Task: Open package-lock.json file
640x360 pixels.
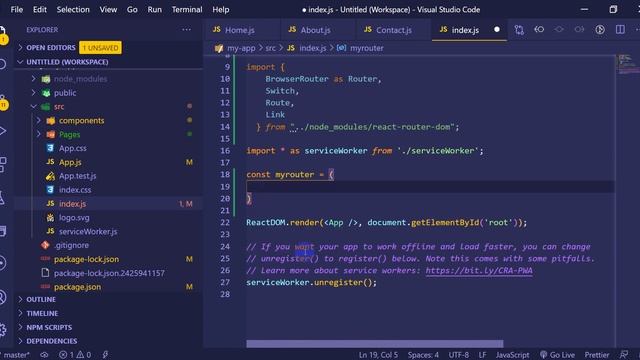Action: [x=86, y=259]
